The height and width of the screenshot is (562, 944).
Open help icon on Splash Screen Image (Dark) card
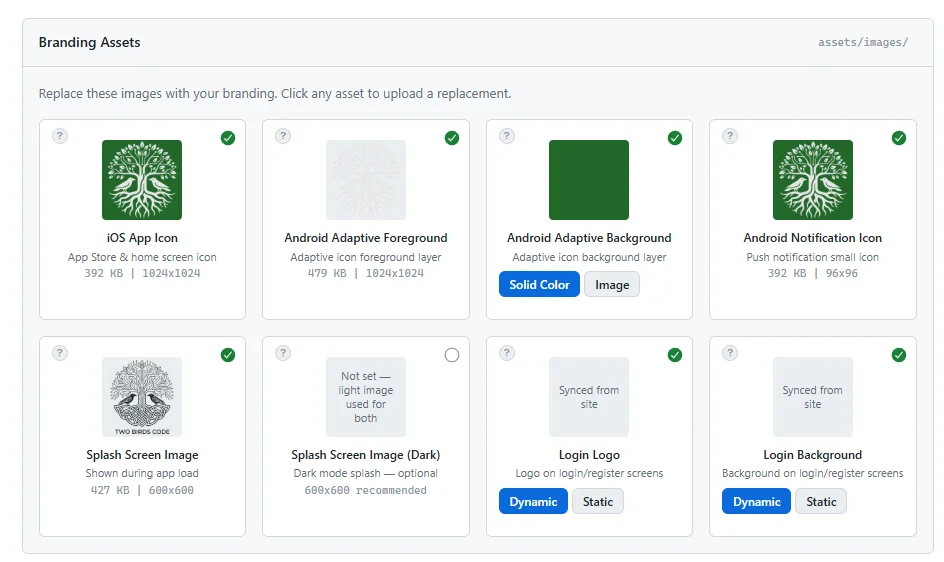(283, 353)
